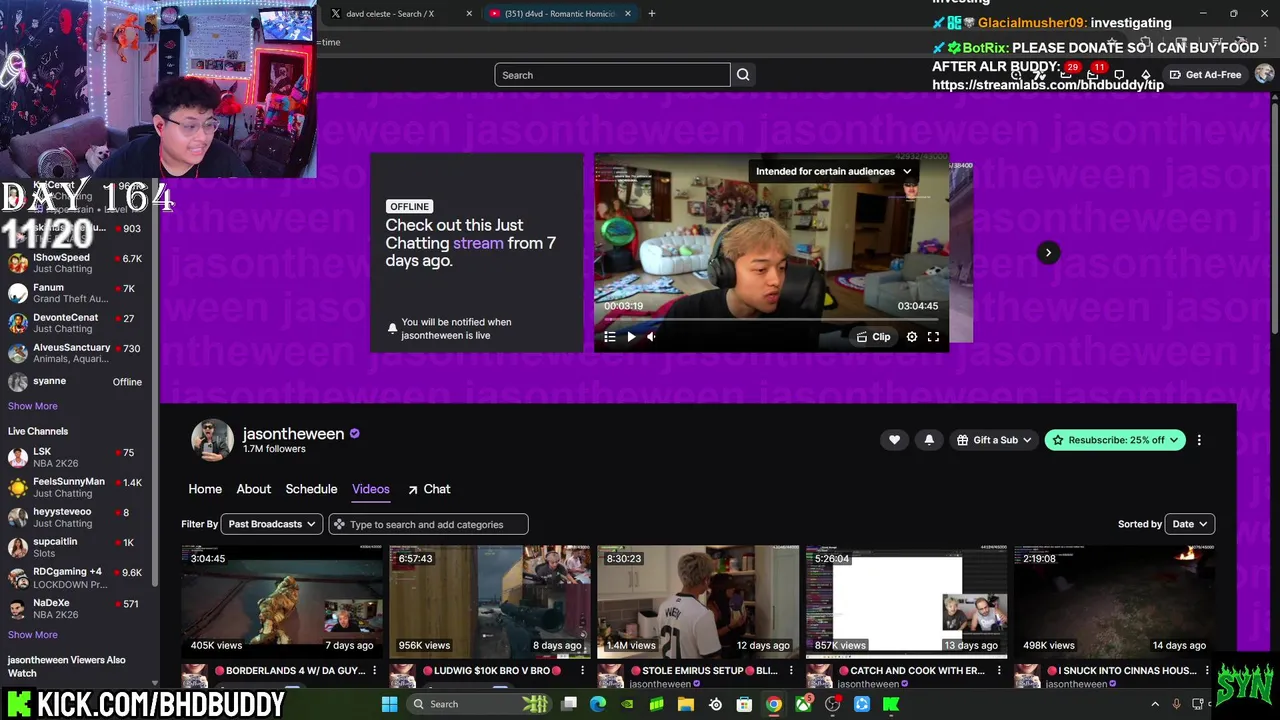
Task: Seek on the video progress bar
Action: click(771, 320)
